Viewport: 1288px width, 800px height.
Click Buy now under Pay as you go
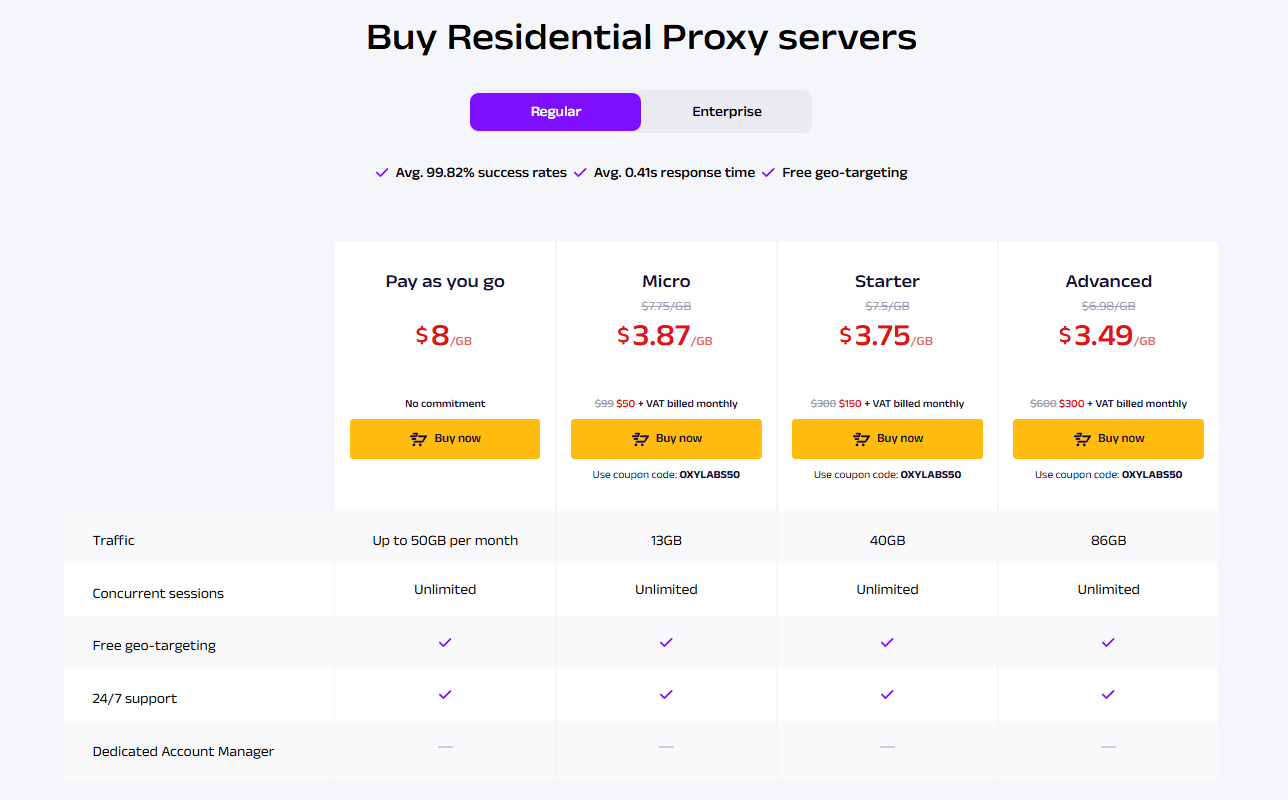click(x=445, y=438)
